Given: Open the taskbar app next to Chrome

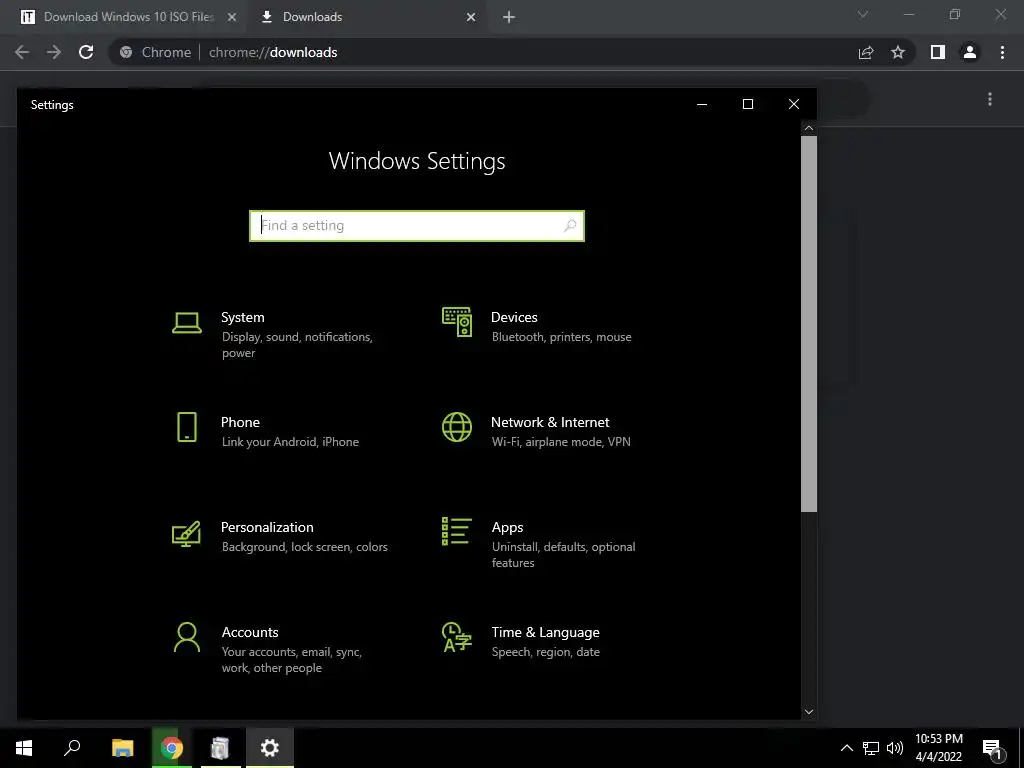Looking at the screenshot, I should tap(221, 748).
